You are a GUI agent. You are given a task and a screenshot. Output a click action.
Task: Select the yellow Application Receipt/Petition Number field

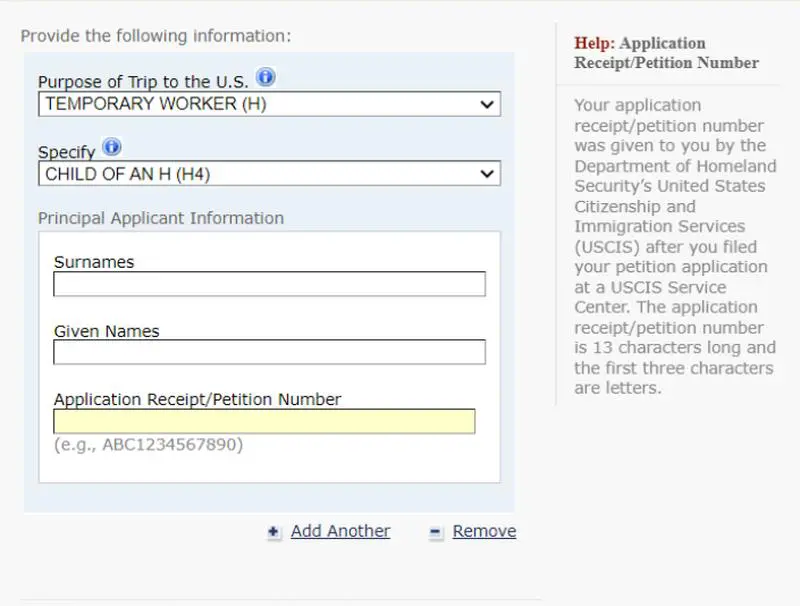click(x=264, y=422)
